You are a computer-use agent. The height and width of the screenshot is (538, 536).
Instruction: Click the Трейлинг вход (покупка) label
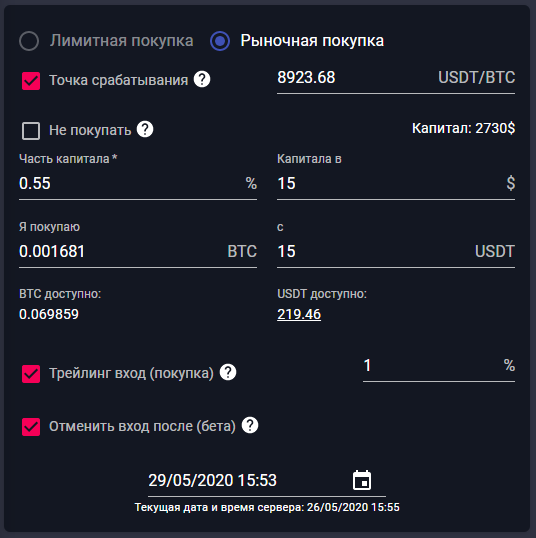[x=131, y=373]
